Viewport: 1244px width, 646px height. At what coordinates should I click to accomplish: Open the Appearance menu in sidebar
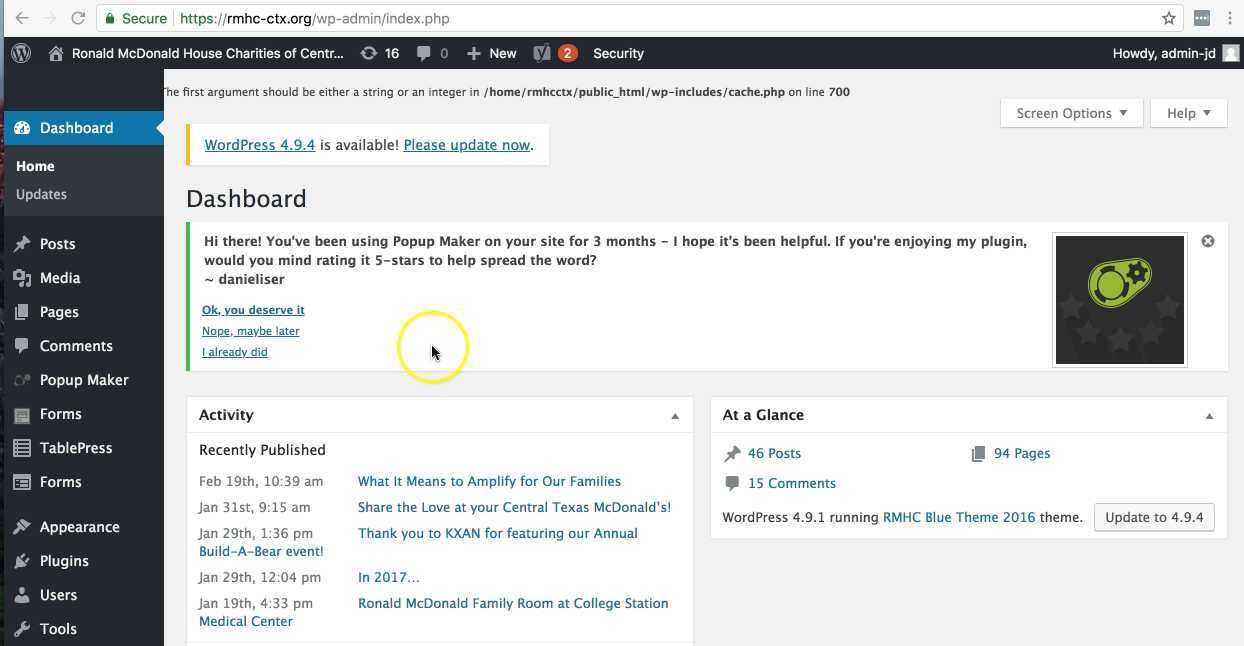click(79, 527)
